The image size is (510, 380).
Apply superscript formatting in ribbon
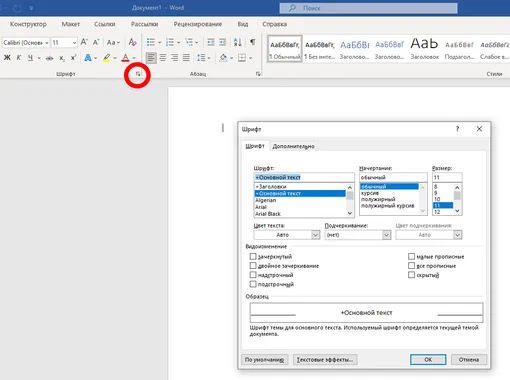tap(73, 58)
